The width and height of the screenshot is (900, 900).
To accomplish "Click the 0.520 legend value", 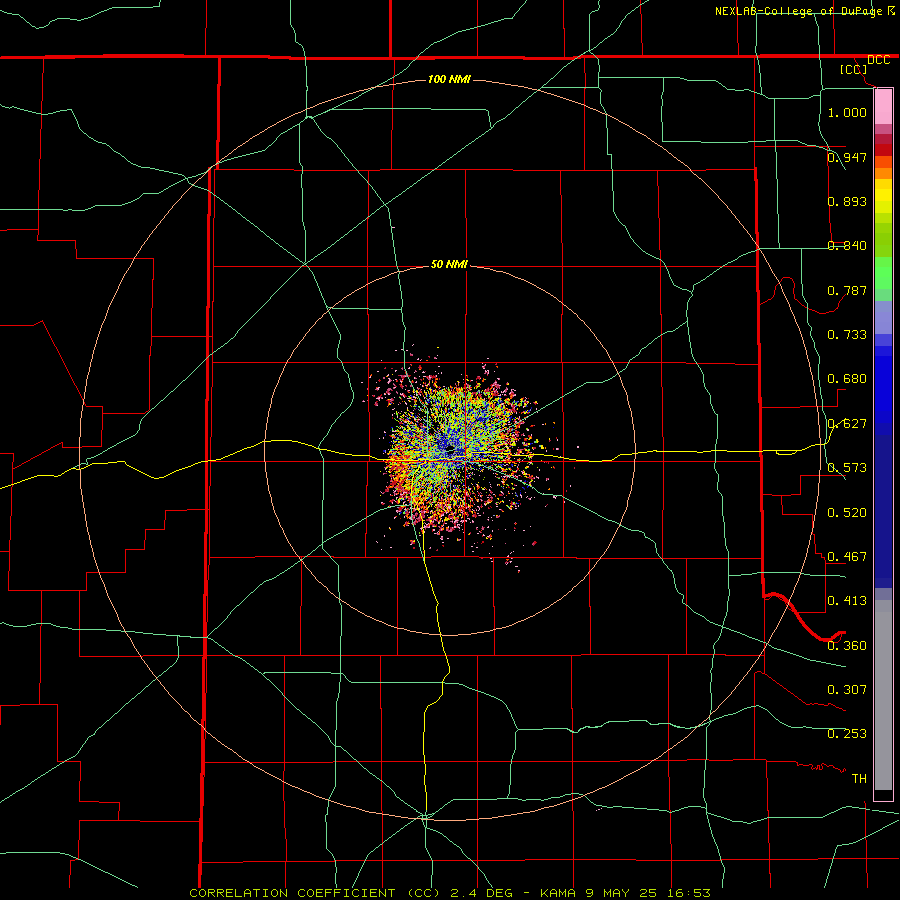I will coord(847,512).
